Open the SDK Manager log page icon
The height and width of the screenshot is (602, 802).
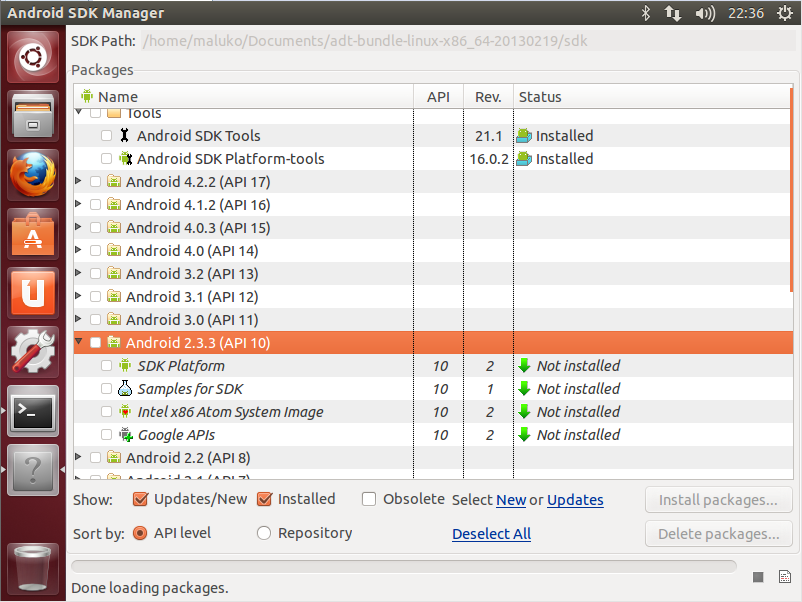coord(785,577)
